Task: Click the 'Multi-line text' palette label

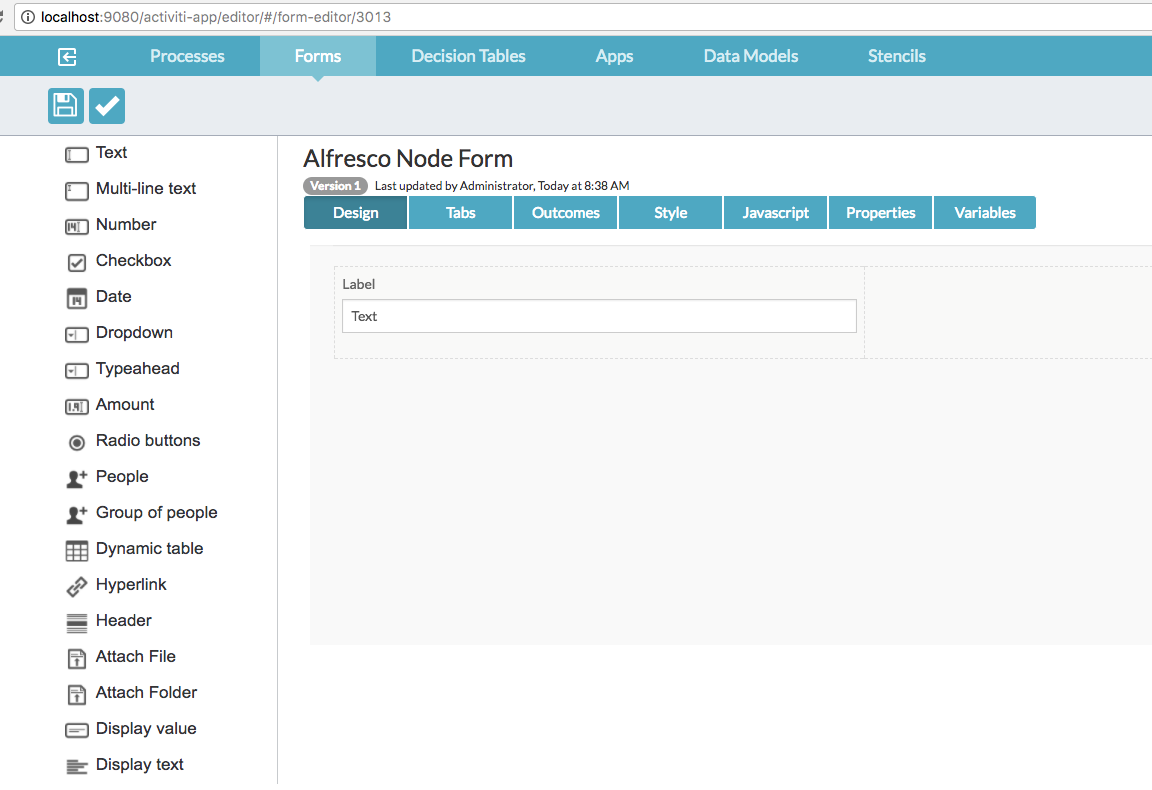Action: pyautogui.click(x=146, y=189)
